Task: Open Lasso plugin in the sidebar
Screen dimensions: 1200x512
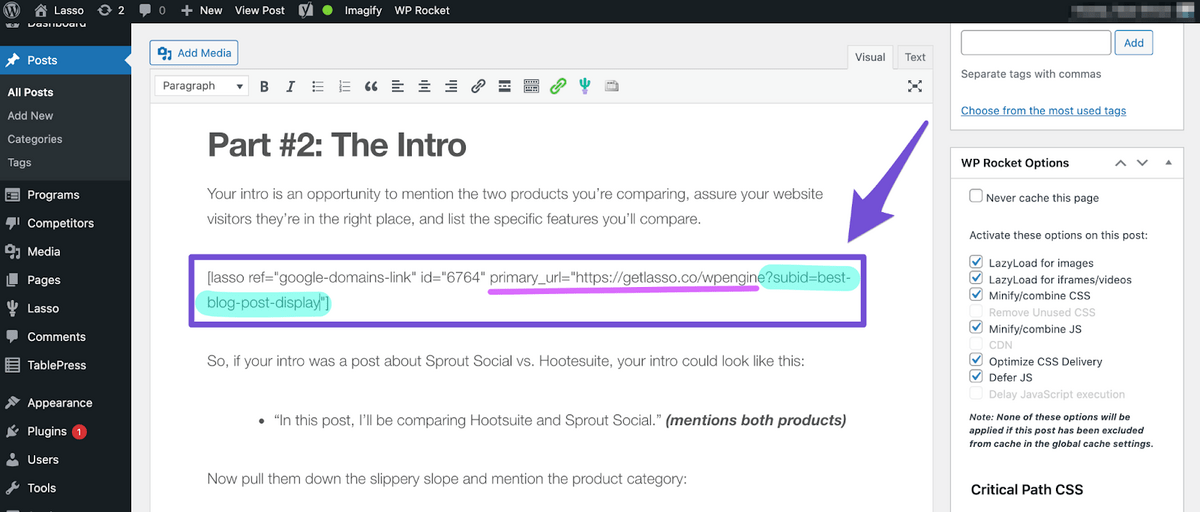Action: 65,308
